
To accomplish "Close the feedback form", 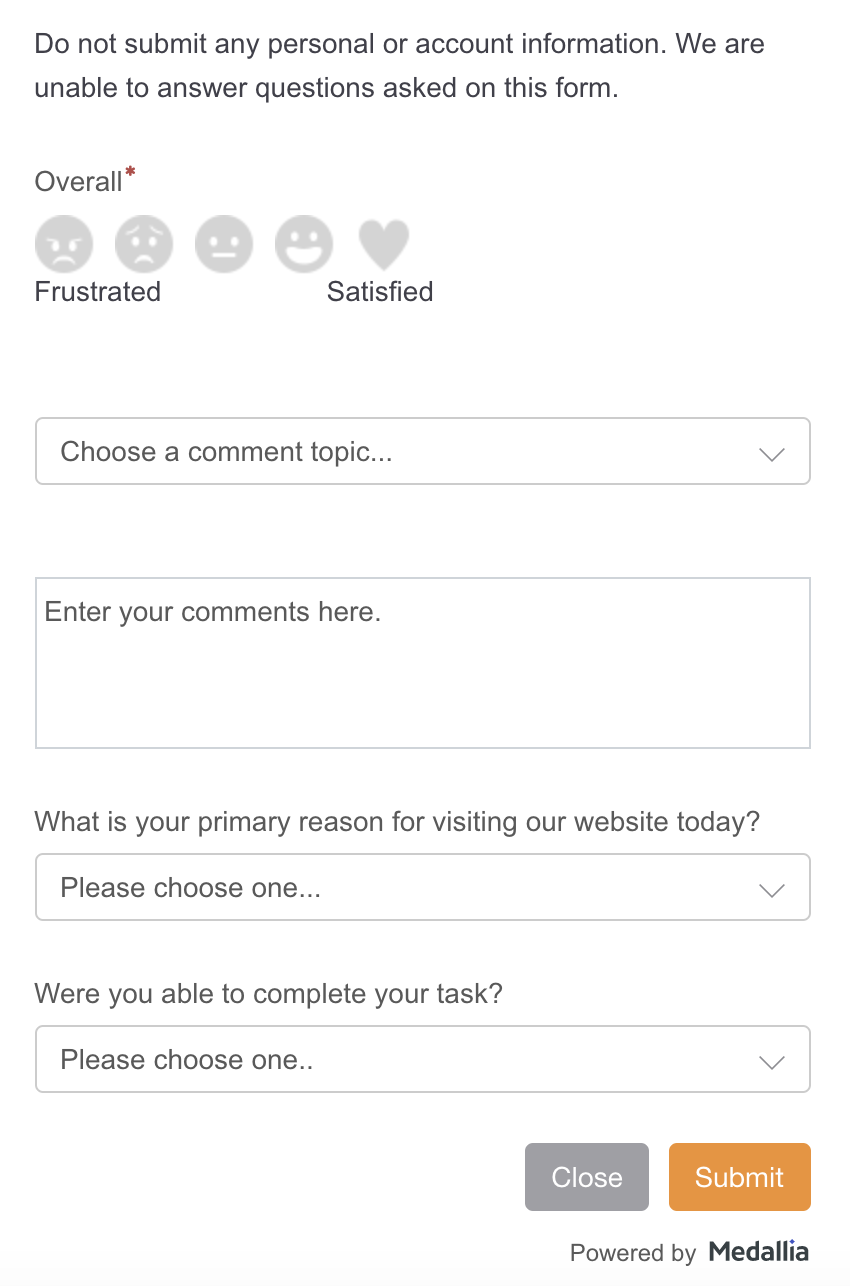I will [x=587, y=1177].
